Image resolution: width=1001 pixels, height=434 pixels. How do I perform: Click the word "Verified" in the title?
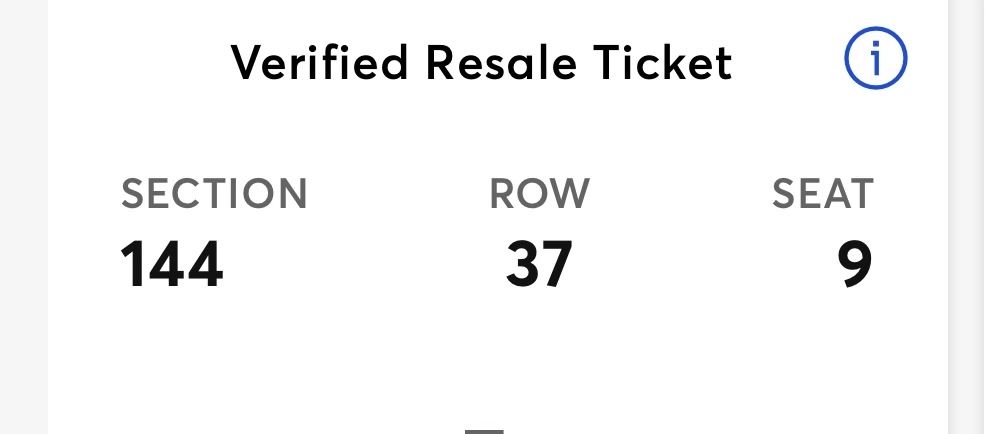[x=320, y=63]
